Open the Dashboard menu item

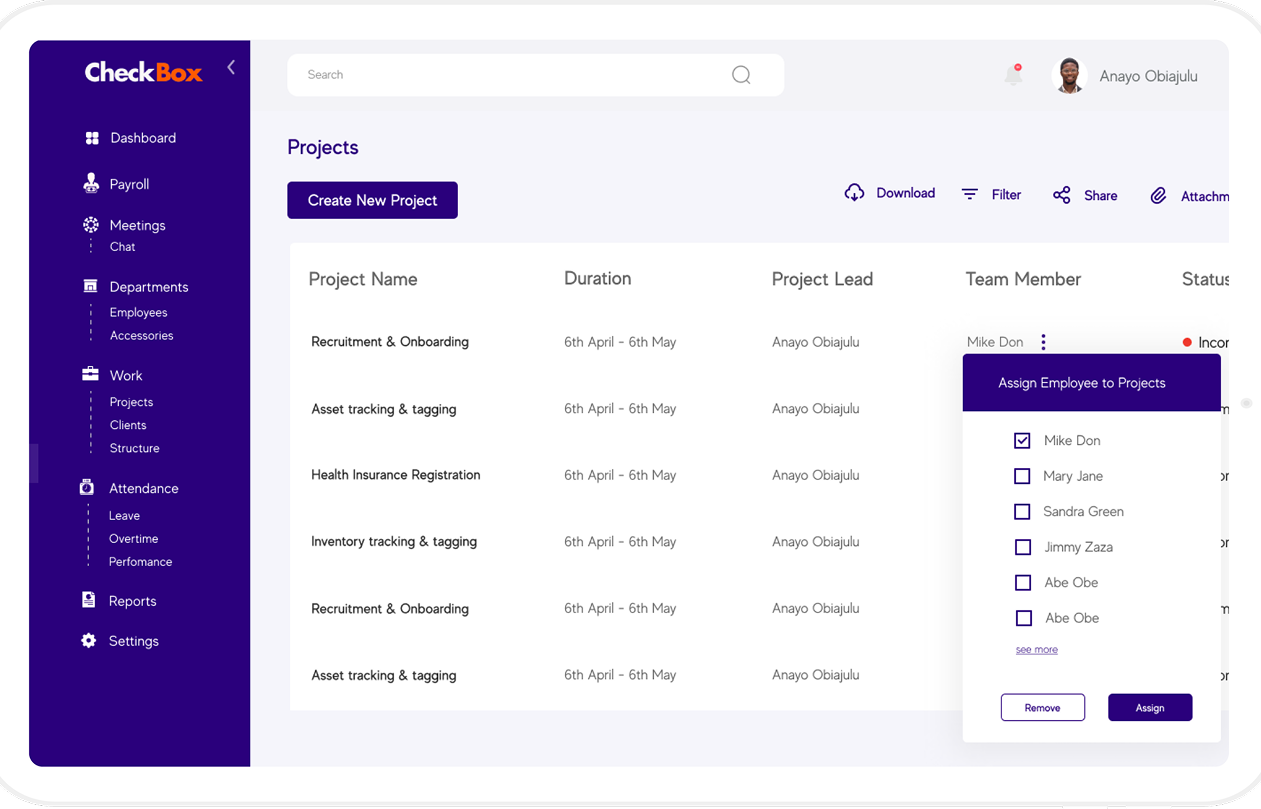coord(143,138)
